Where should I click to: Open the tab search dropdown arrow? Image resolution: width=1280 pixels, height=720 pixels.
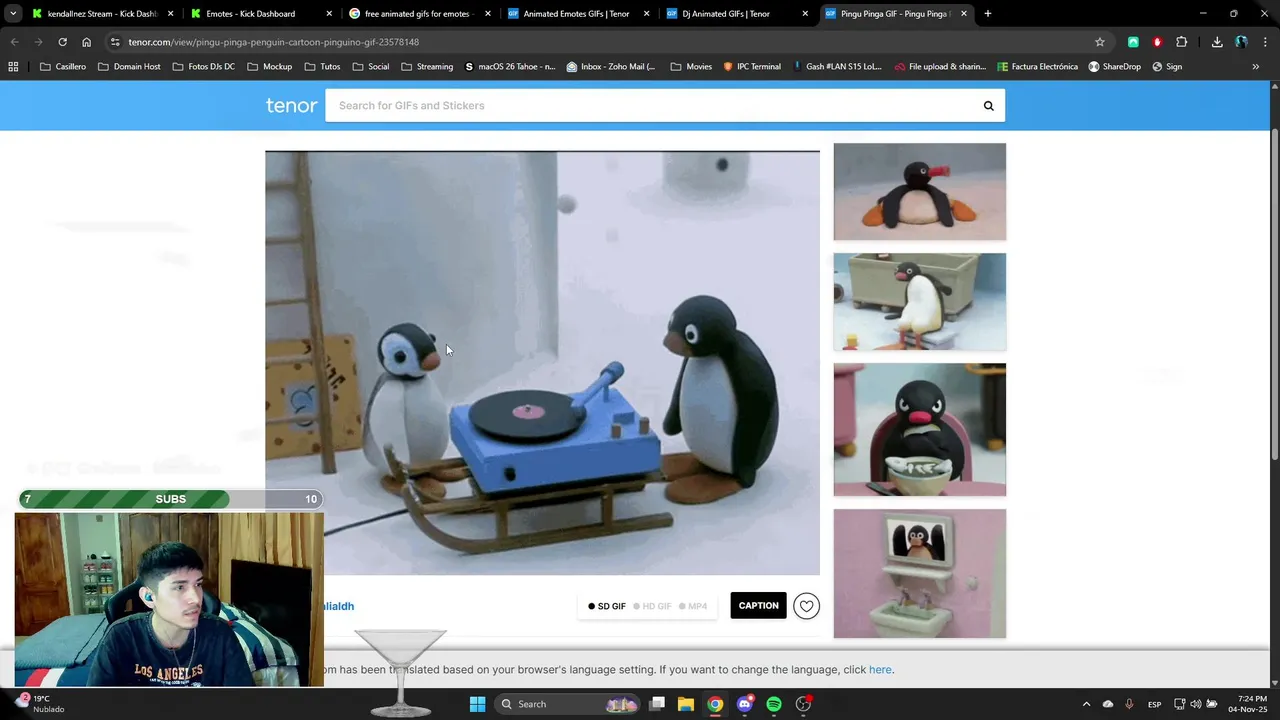coord(13,14)
